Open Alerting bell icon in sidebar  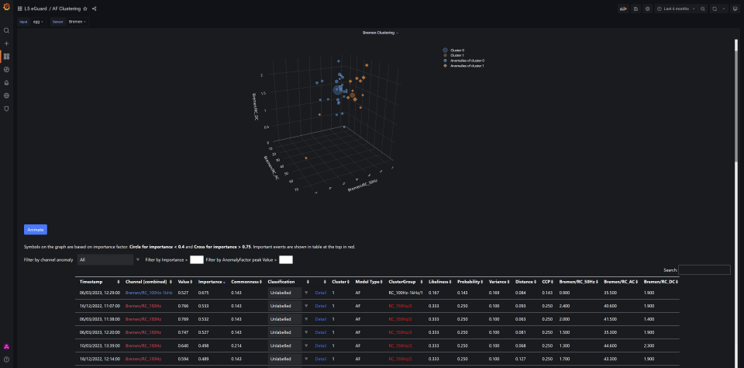point(6,83)
